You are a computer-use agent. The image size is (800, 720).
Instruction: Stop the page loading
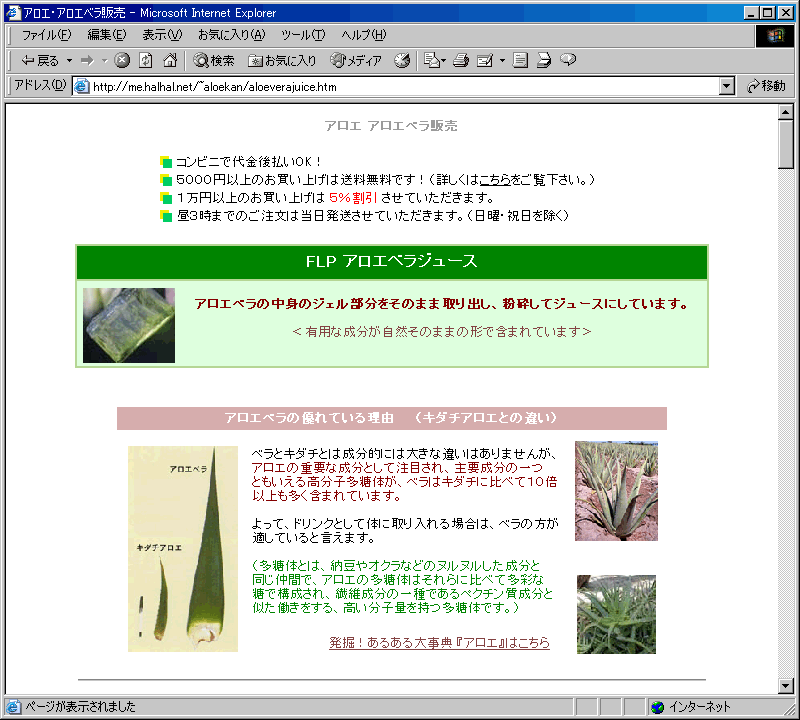[x=122, y=60]
